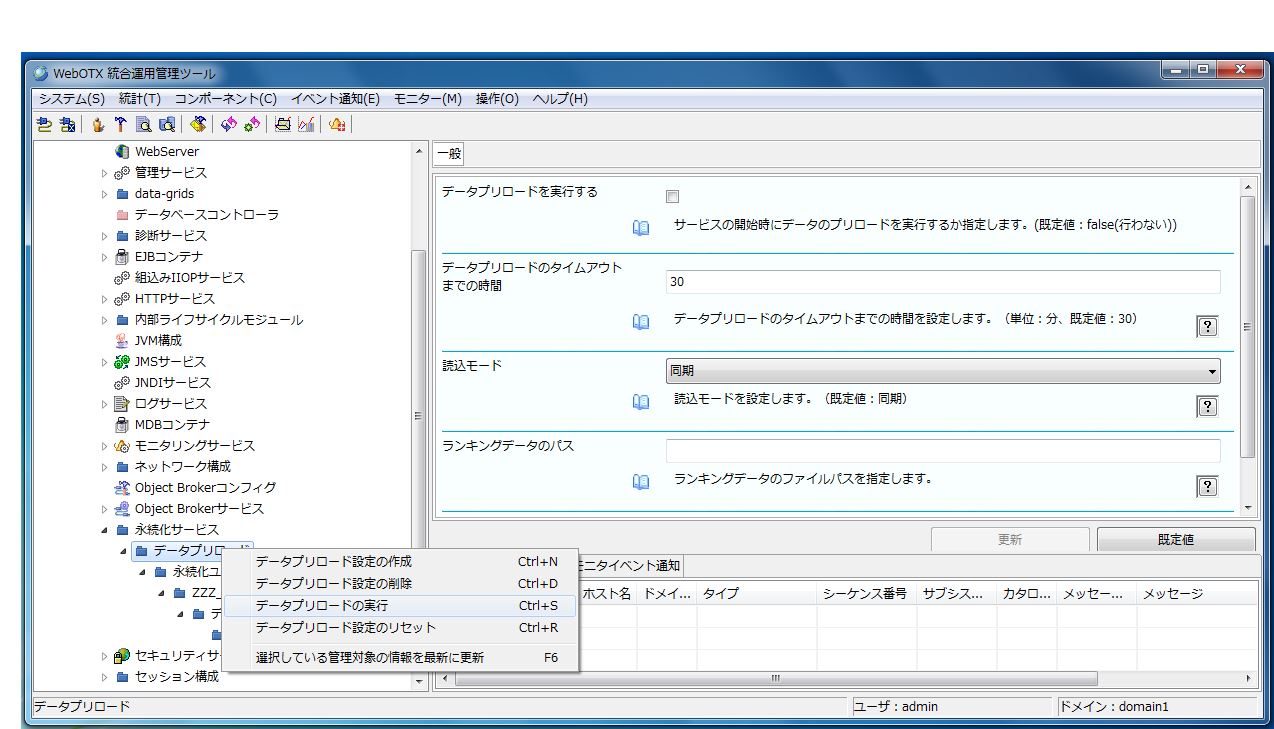Click the bell event notification toolbar icon

click(x=337, y=125)
